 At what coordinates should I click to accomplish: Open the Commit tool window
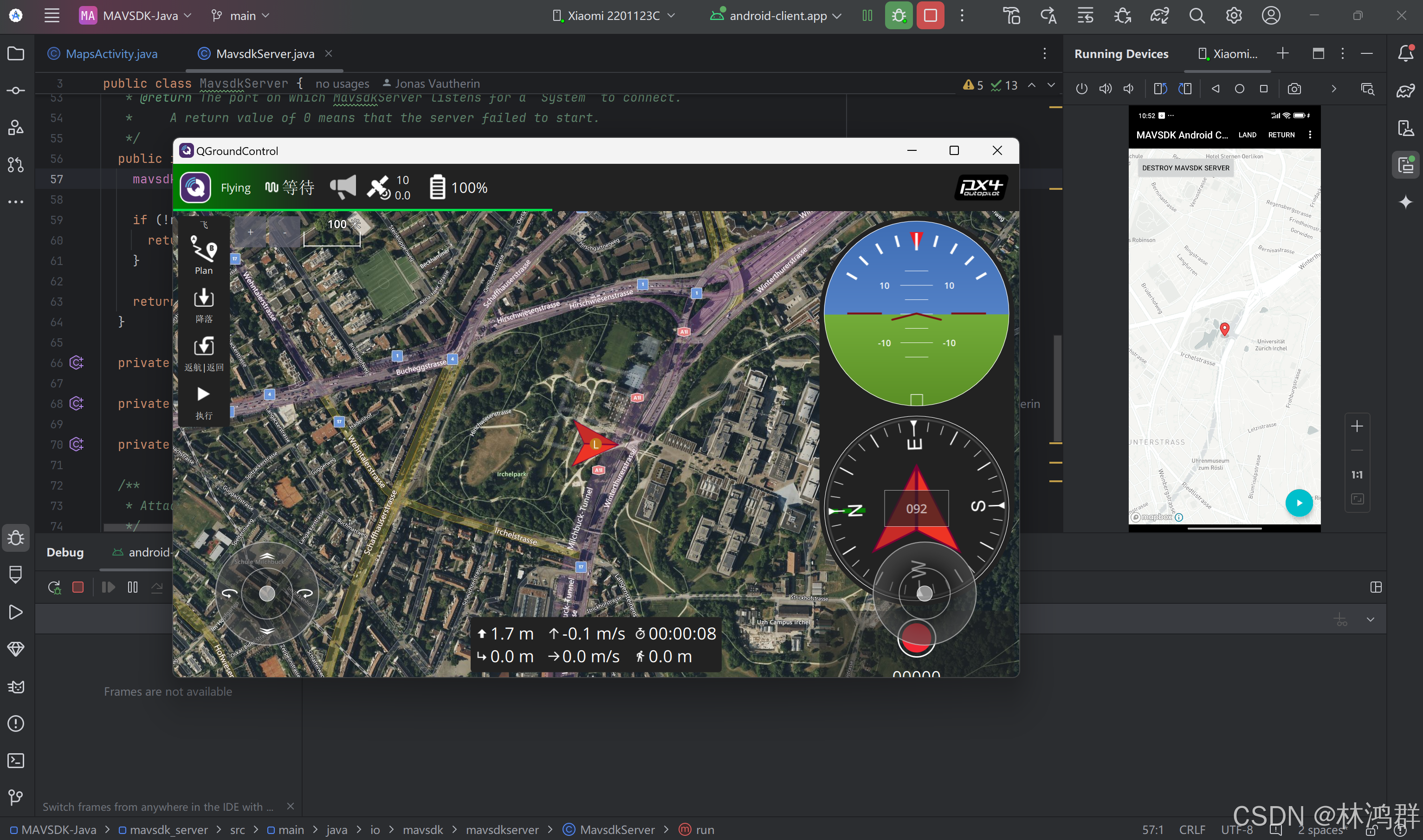point(16,90)
